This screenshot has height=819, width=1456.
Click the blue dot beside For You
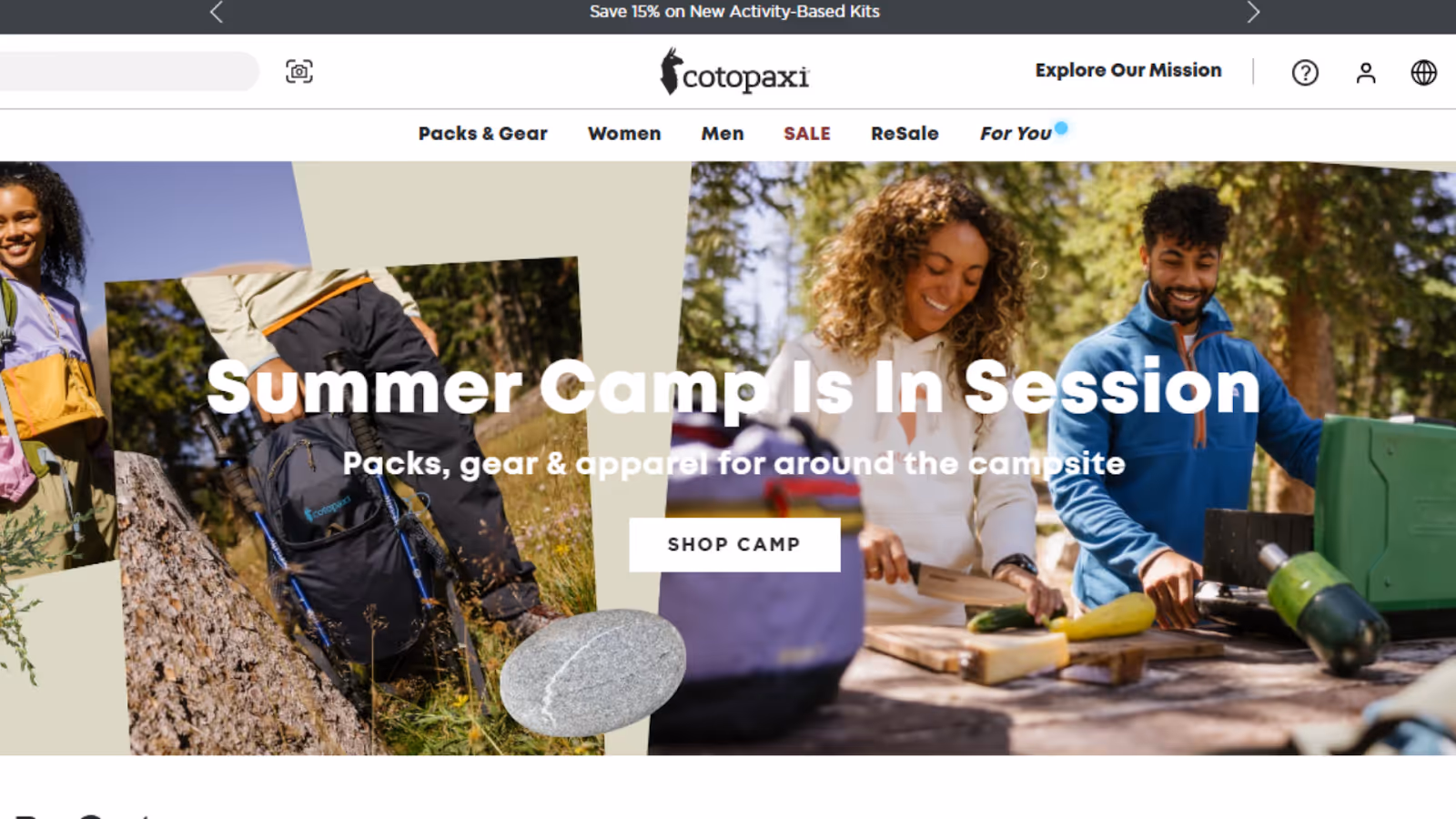tap(1061, 127)
